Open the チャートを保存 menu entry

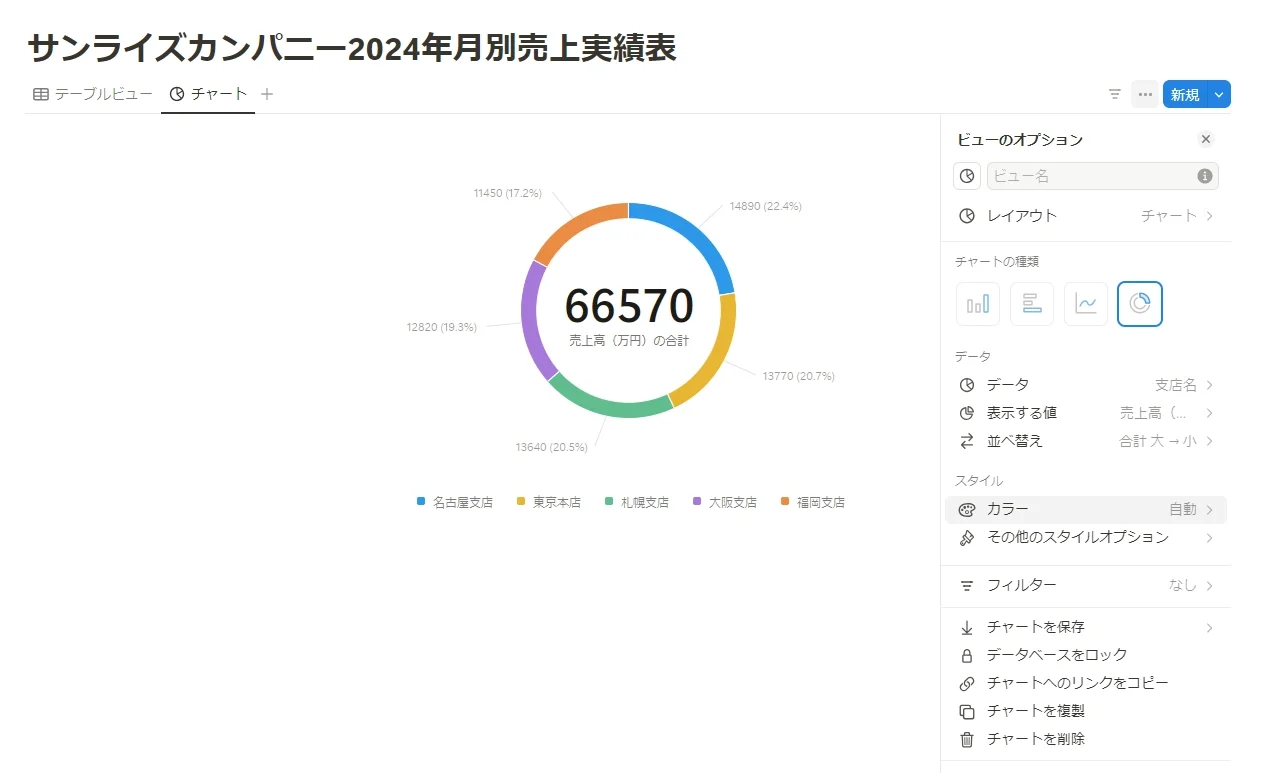coord(1086,627)
